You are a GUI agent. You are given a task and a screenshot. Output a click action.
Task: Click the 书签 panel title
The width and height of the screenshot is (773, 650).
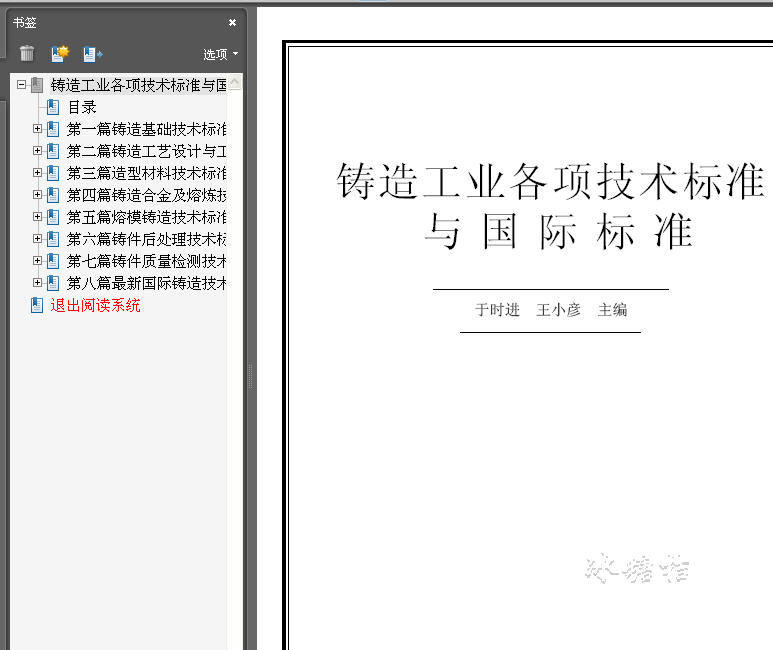(x=25, y=23)
